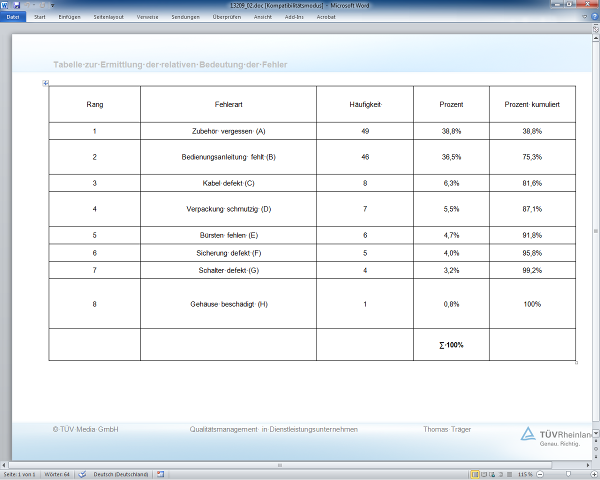The image size is (600, 480).
Task: Switch to Draft view icon
Action: coord(509,474)
